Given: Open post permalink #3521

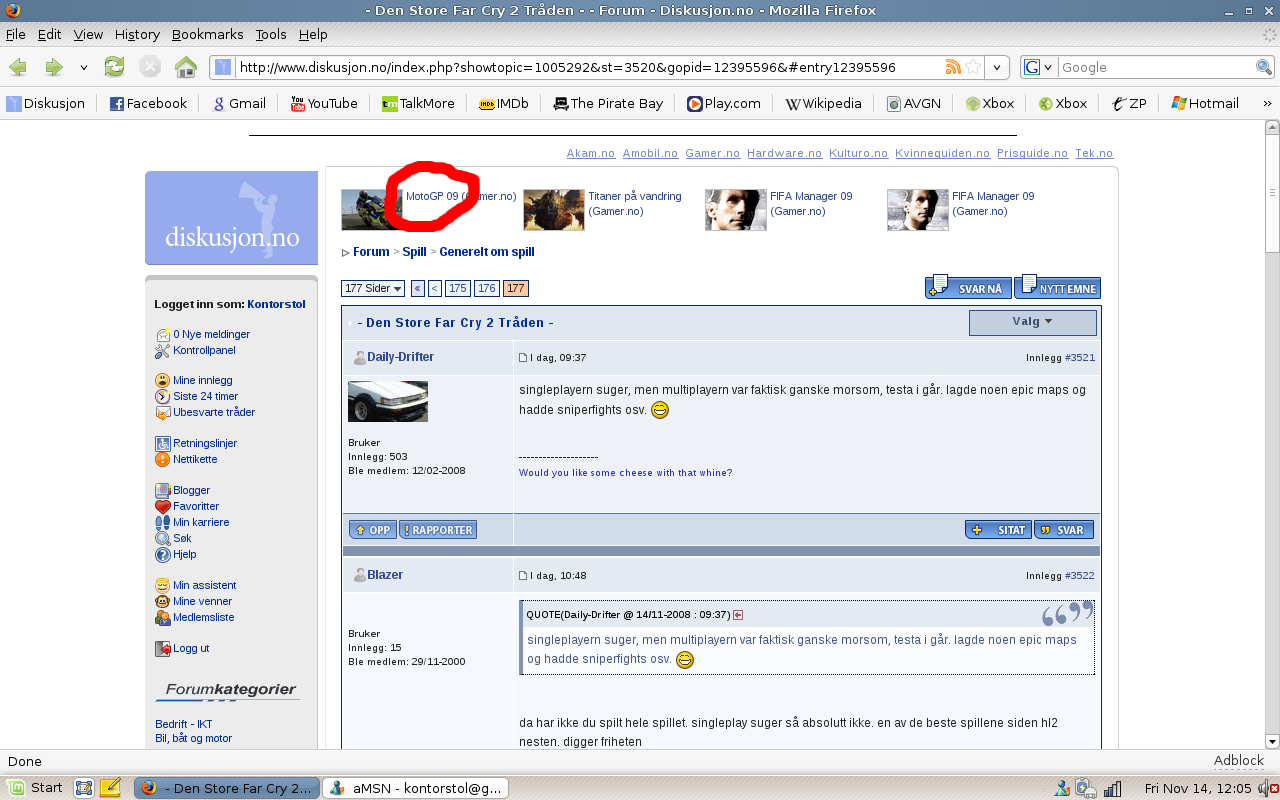Looking at the screenshot, I should [1080, 357].
